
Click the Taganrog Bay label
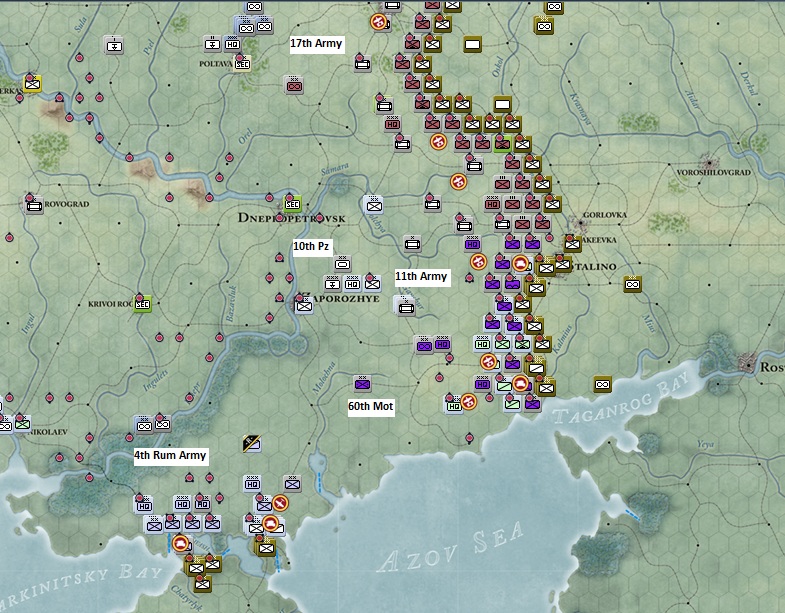(623, 400)
